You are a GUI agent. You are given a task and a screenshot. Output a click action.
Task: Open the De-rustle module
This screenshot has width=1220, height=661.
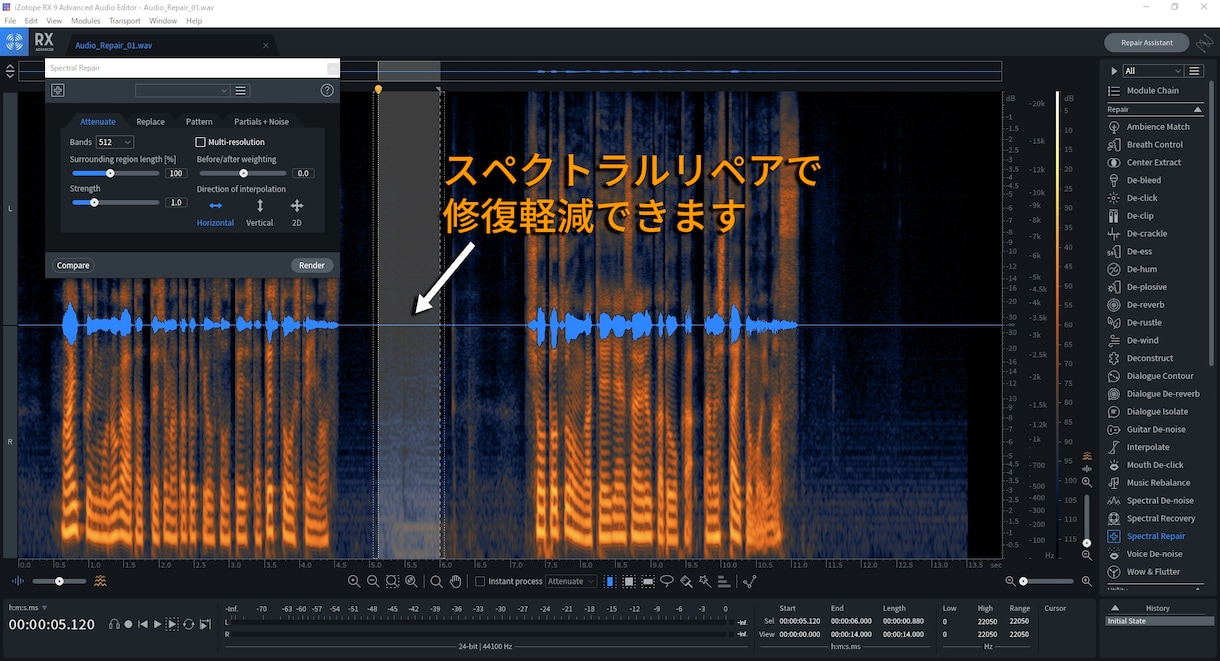pos(1155,323)
